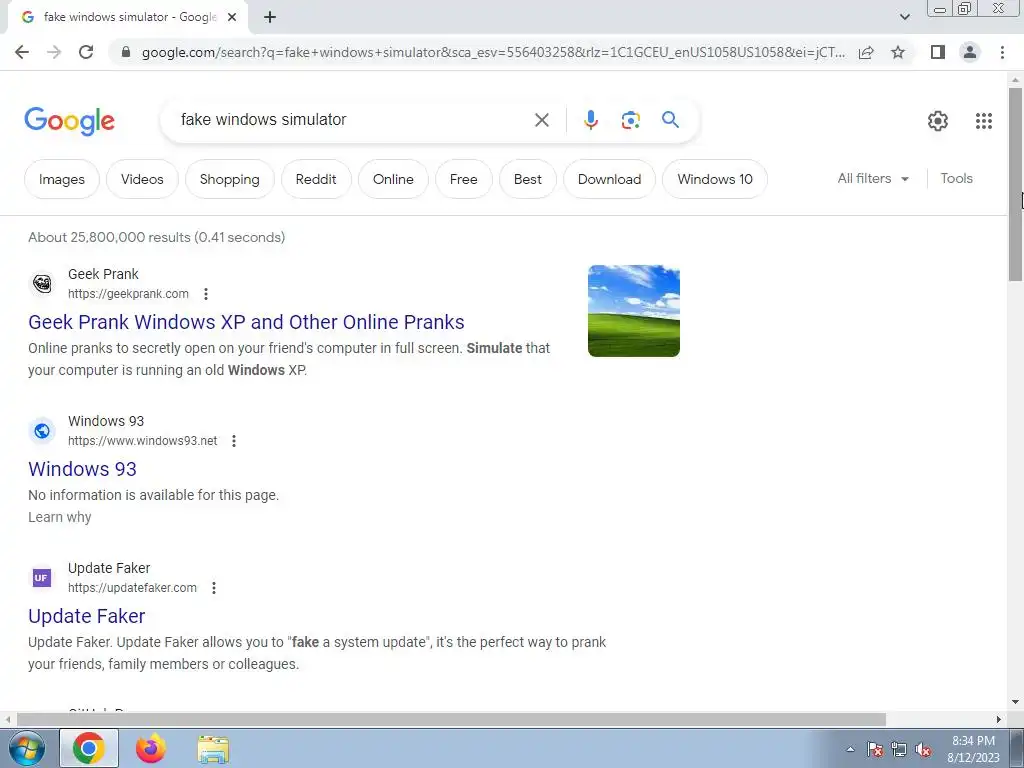The image size is (1024, 768).
Task: Click the Update Faker UF favicon
Action: (42, 578)
